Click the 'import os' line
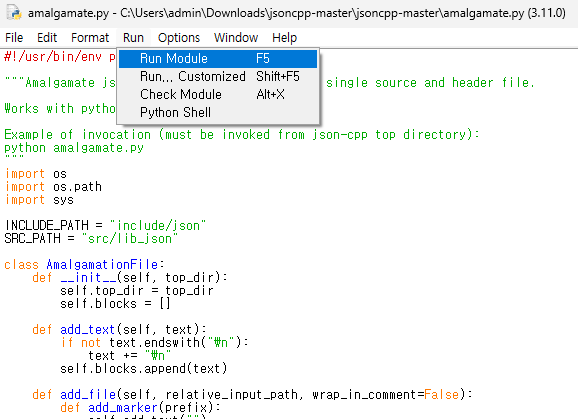This screenshot has width=578, height=419. click(x=35, y=174)
